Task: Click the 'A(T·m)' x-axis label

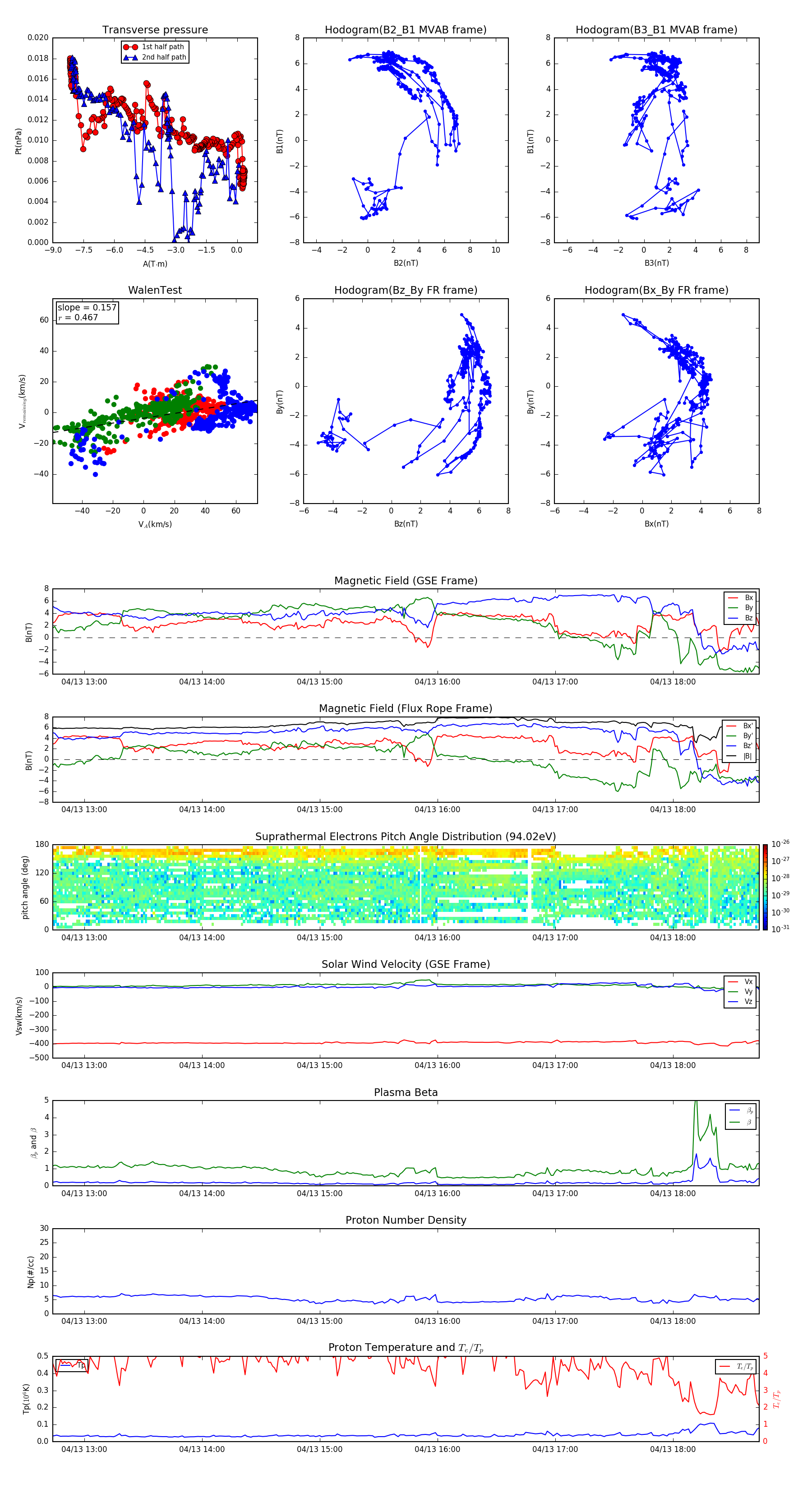Action: (155, 264)
